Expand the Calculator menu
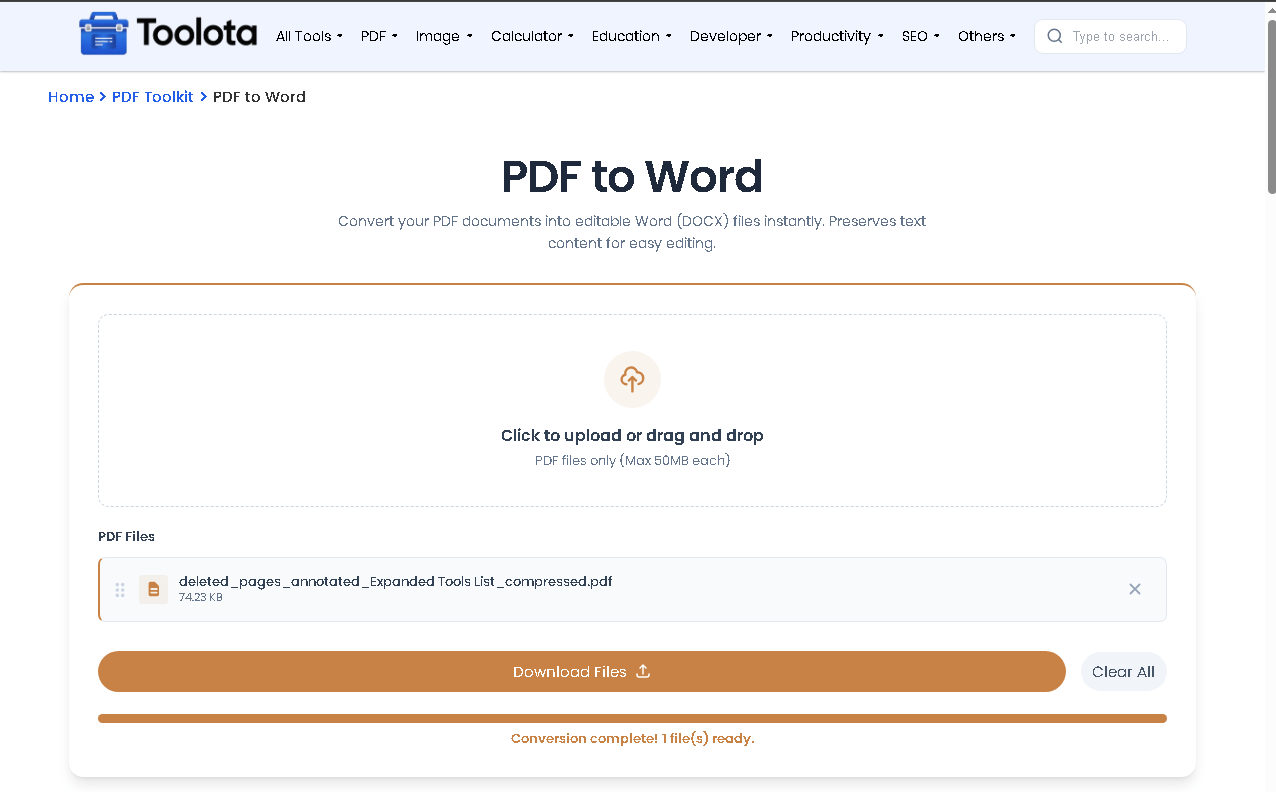 coord(532,36)
